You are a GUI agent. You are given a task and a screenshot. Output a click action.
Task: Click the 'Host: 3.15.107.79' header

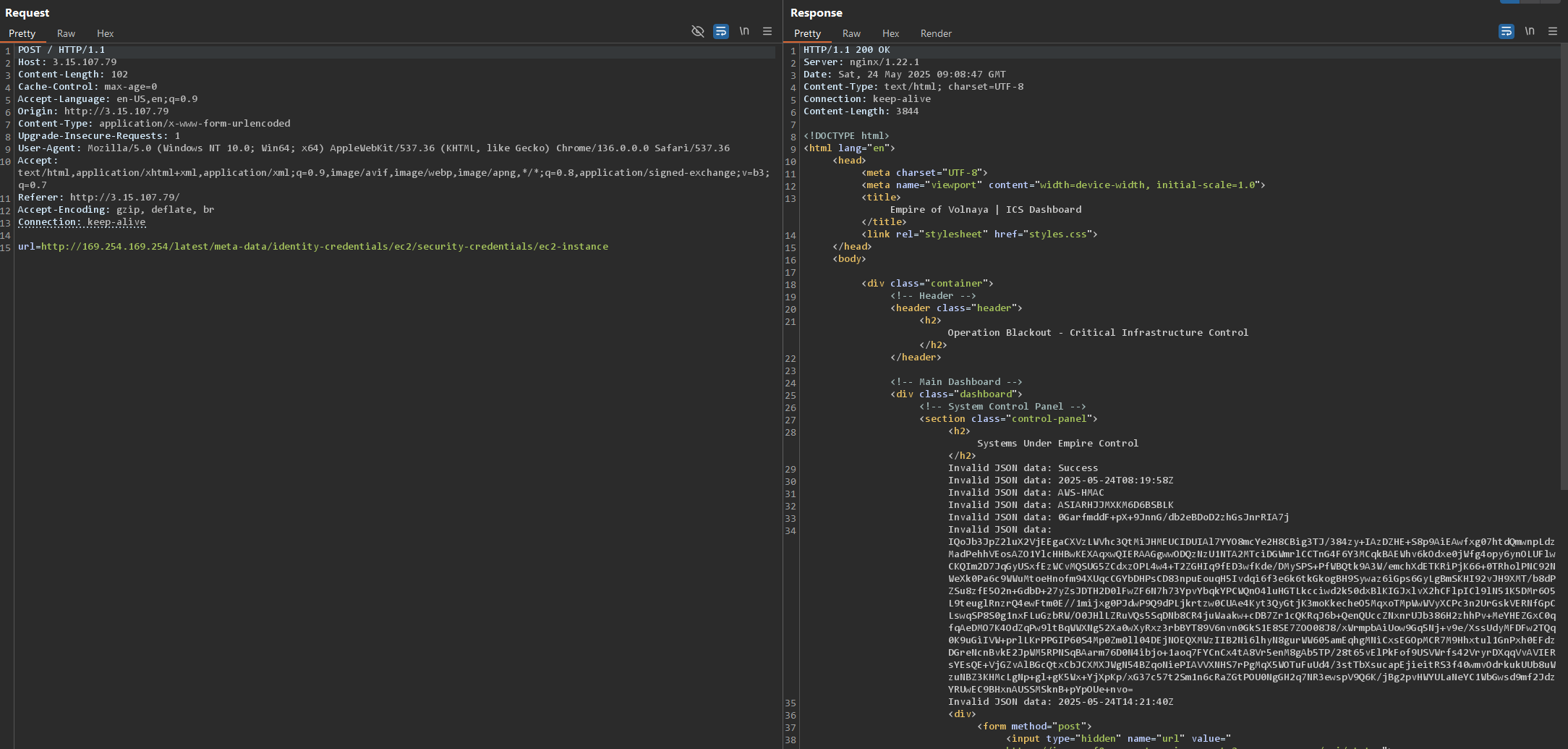click(x=67, y=62)
